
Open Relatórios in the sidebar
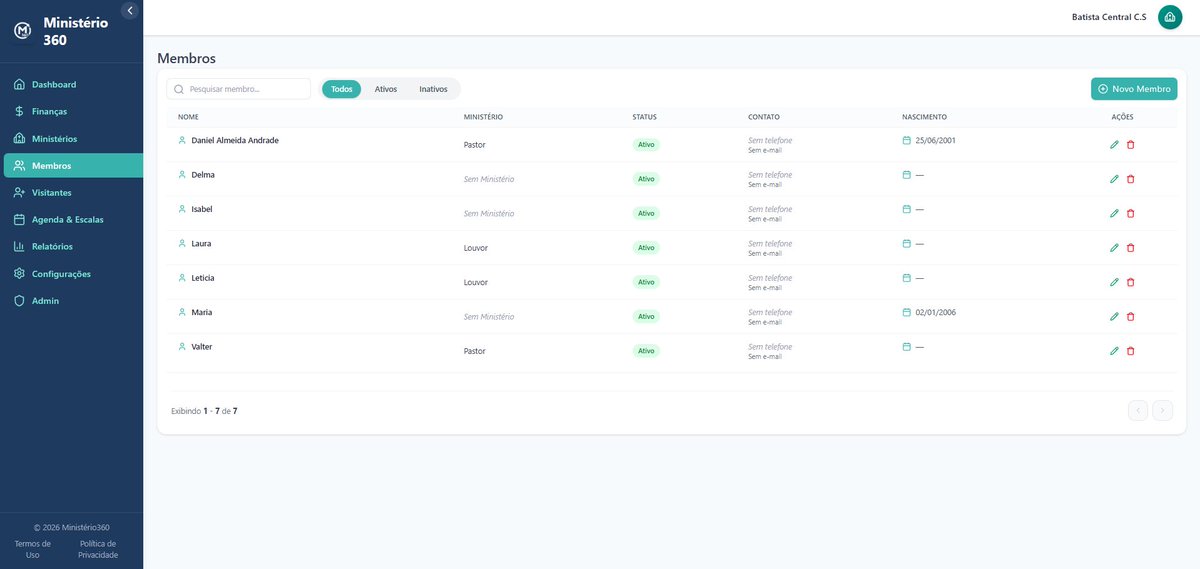coord(72,246)
